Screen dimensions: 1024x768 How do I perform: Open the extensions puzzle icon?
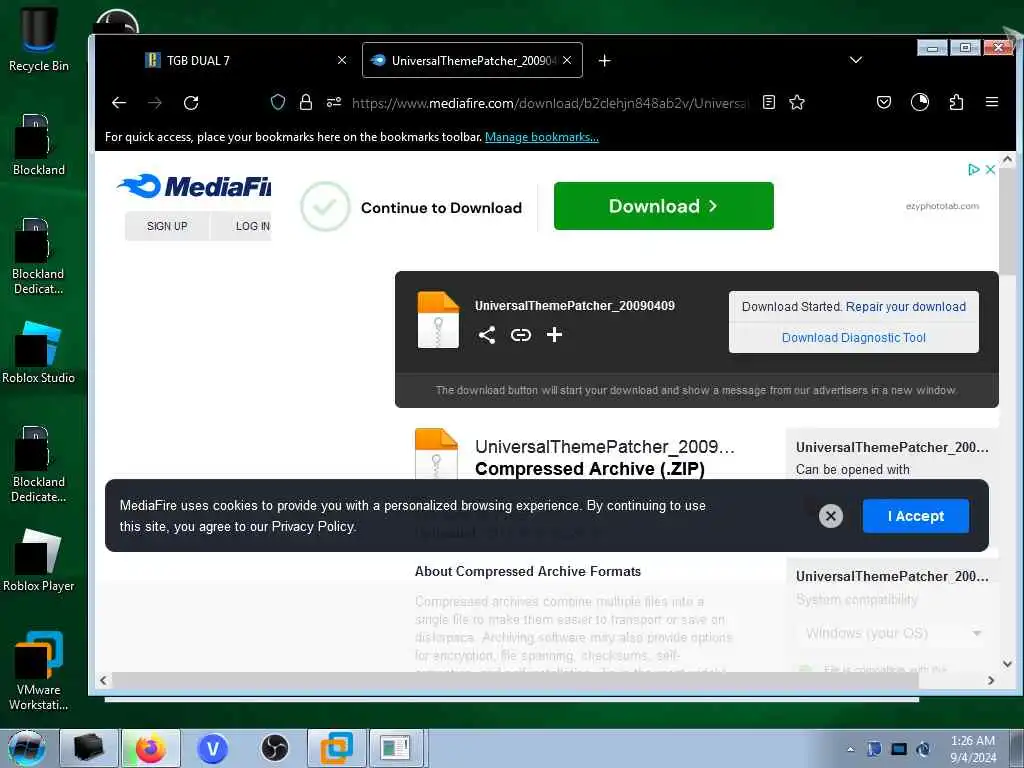click(956, 103)
